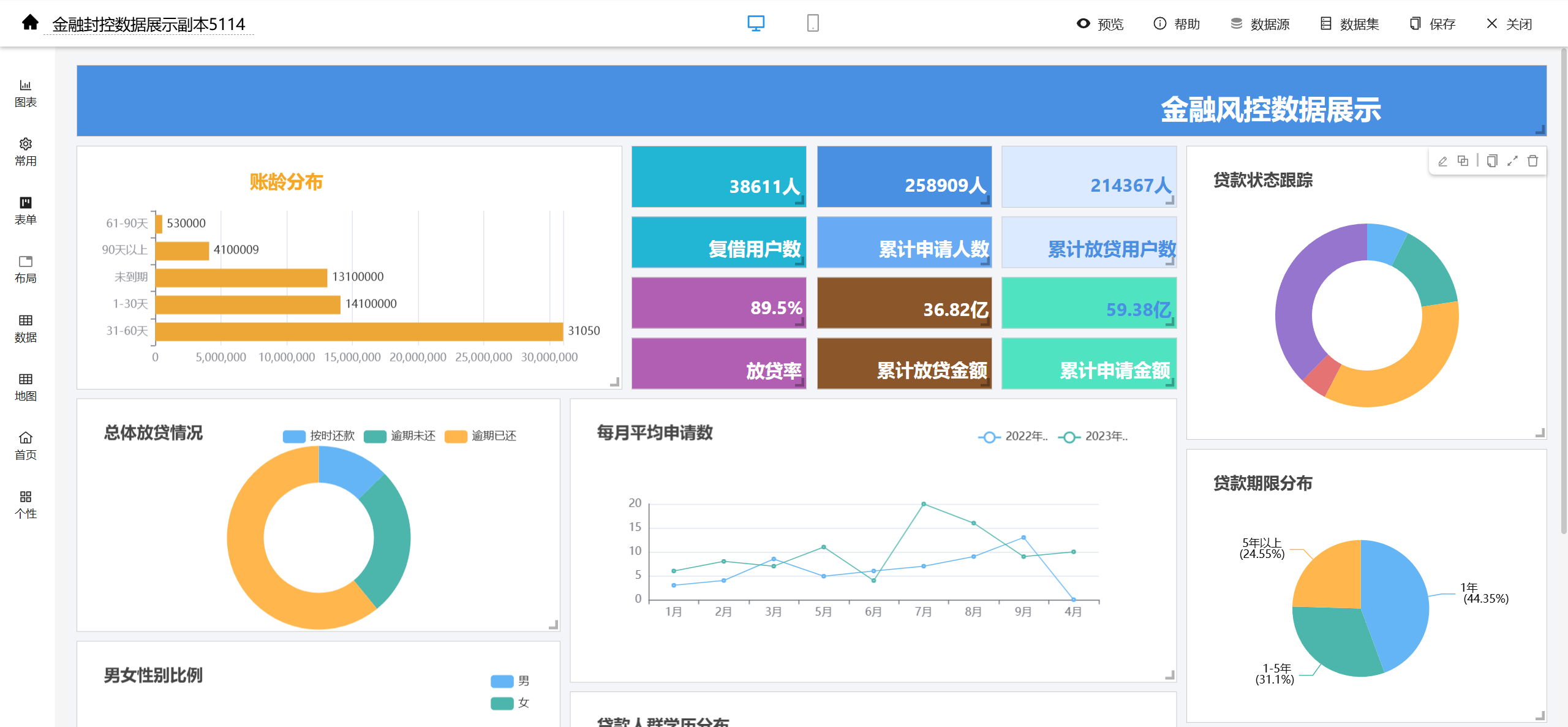Click the copy icon on 贷款状态跟踪 chart
Image resolution: width=1568 pixels, height=727 pixels.
(1492, 161)
